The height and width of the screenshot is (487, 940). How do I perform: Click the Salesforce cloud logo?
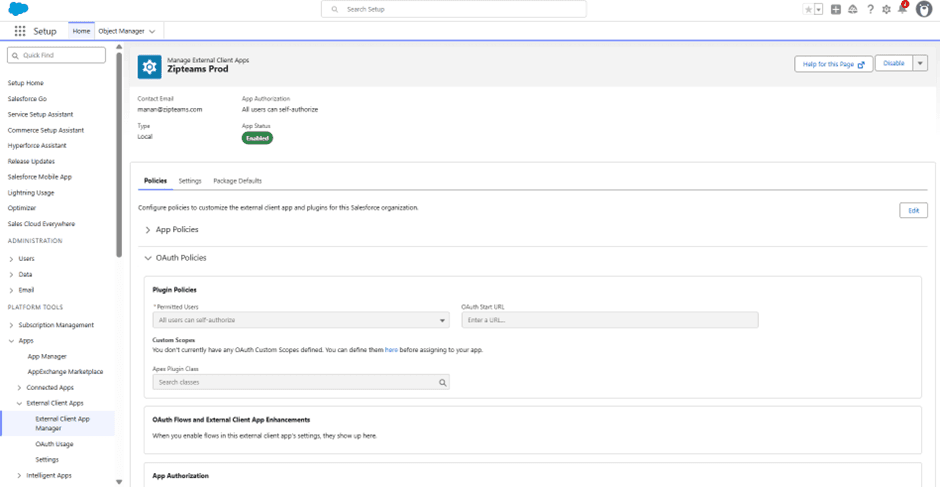[19, 10]
